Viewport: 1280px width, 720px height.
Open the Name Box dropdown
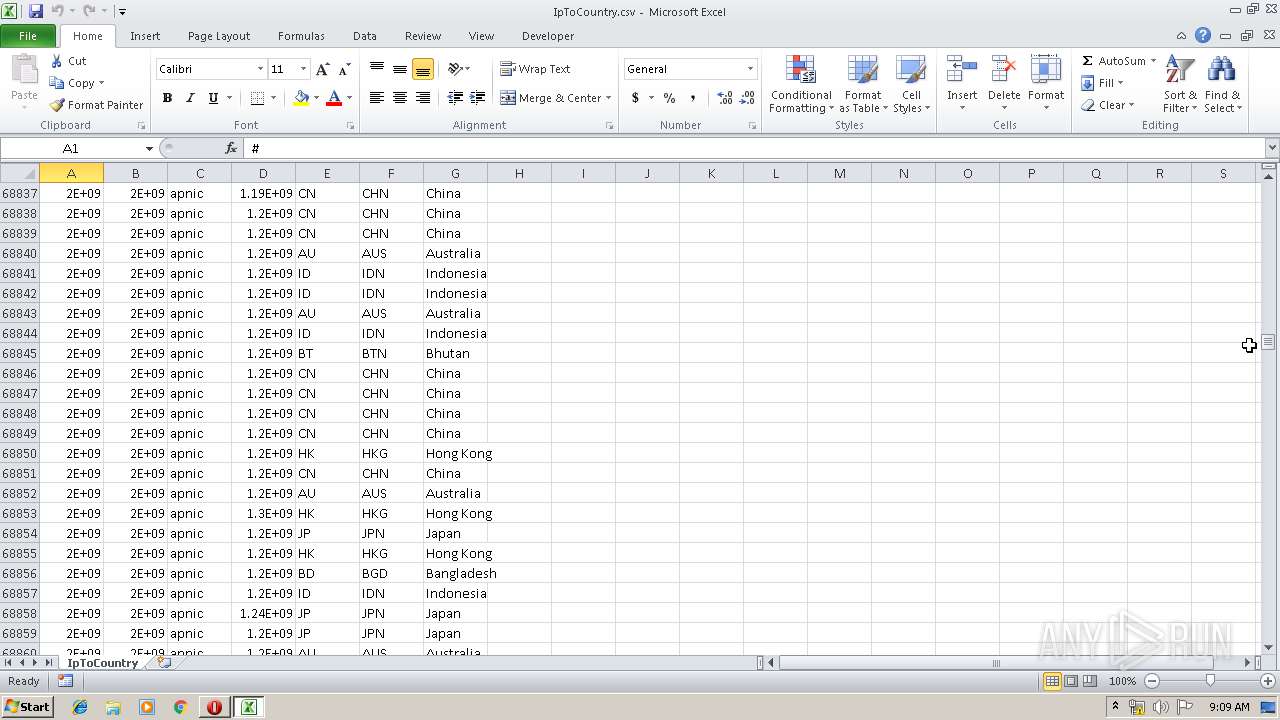point(149,148)
